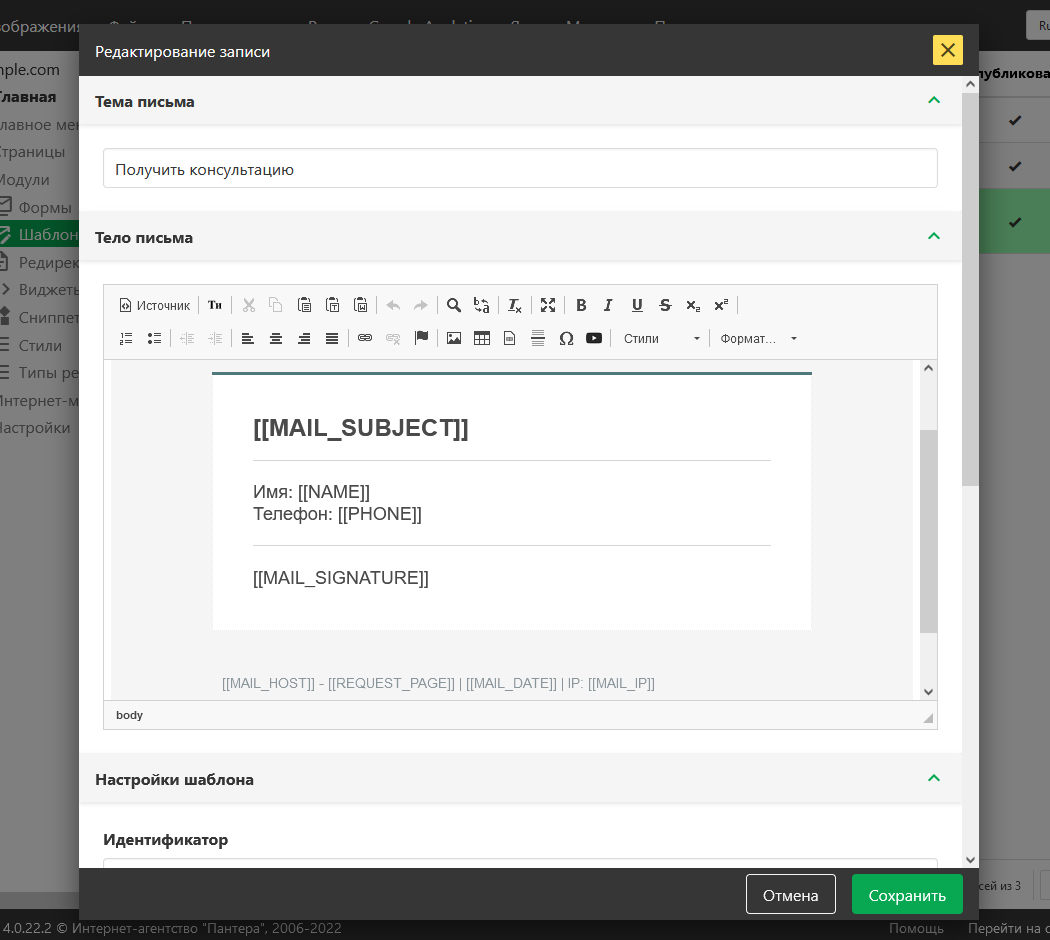Insert an image via the image icon

[x=454, y=338]
